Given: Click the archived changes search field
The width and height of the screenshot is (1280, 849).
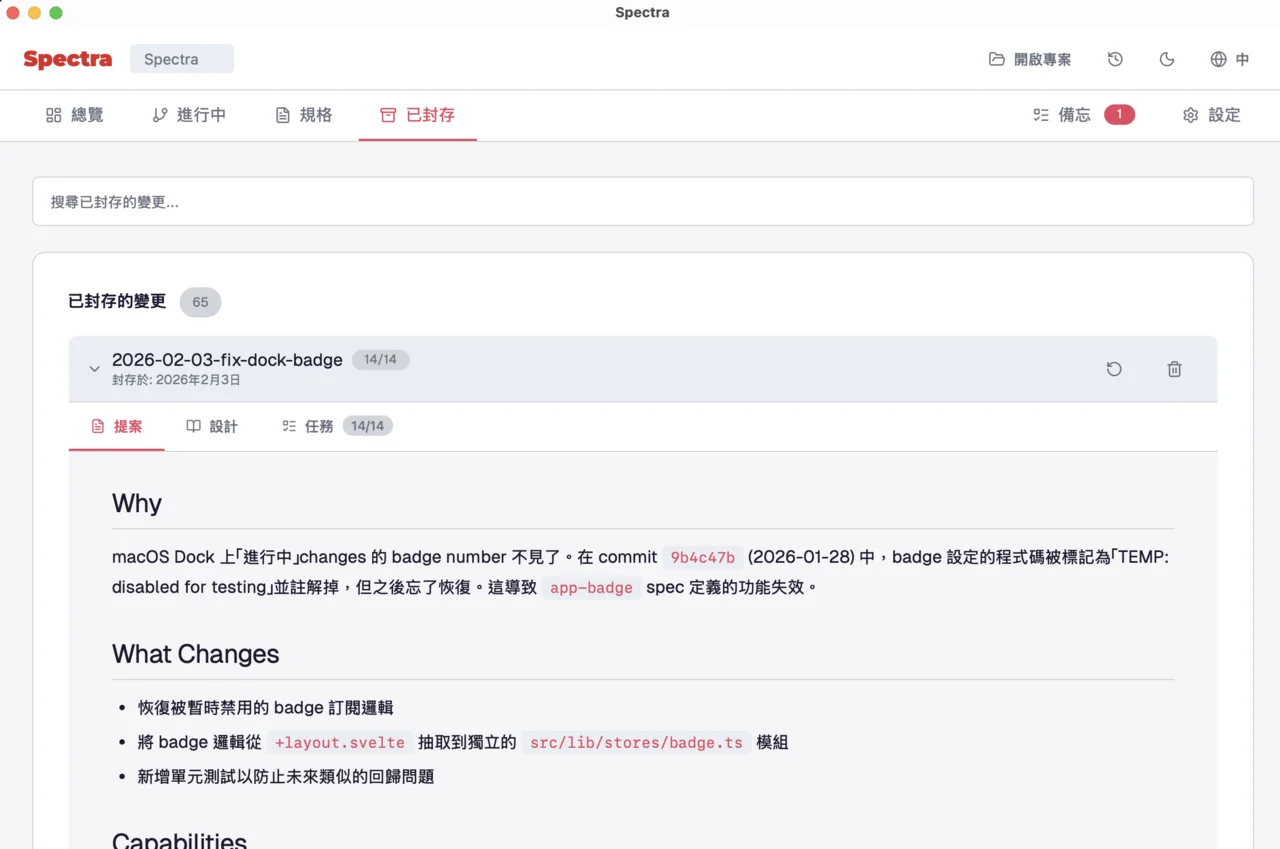Looking at the screenshot, I should coord(642,202).
